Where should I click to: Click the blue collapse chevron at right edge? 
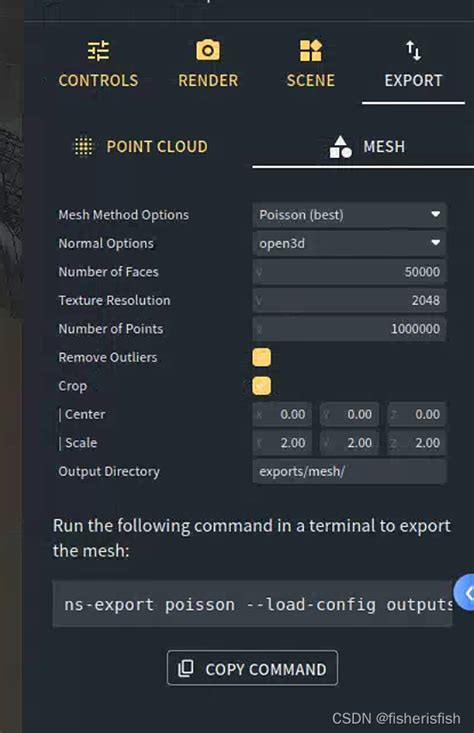pyautogui.click(x=465, y=593)
